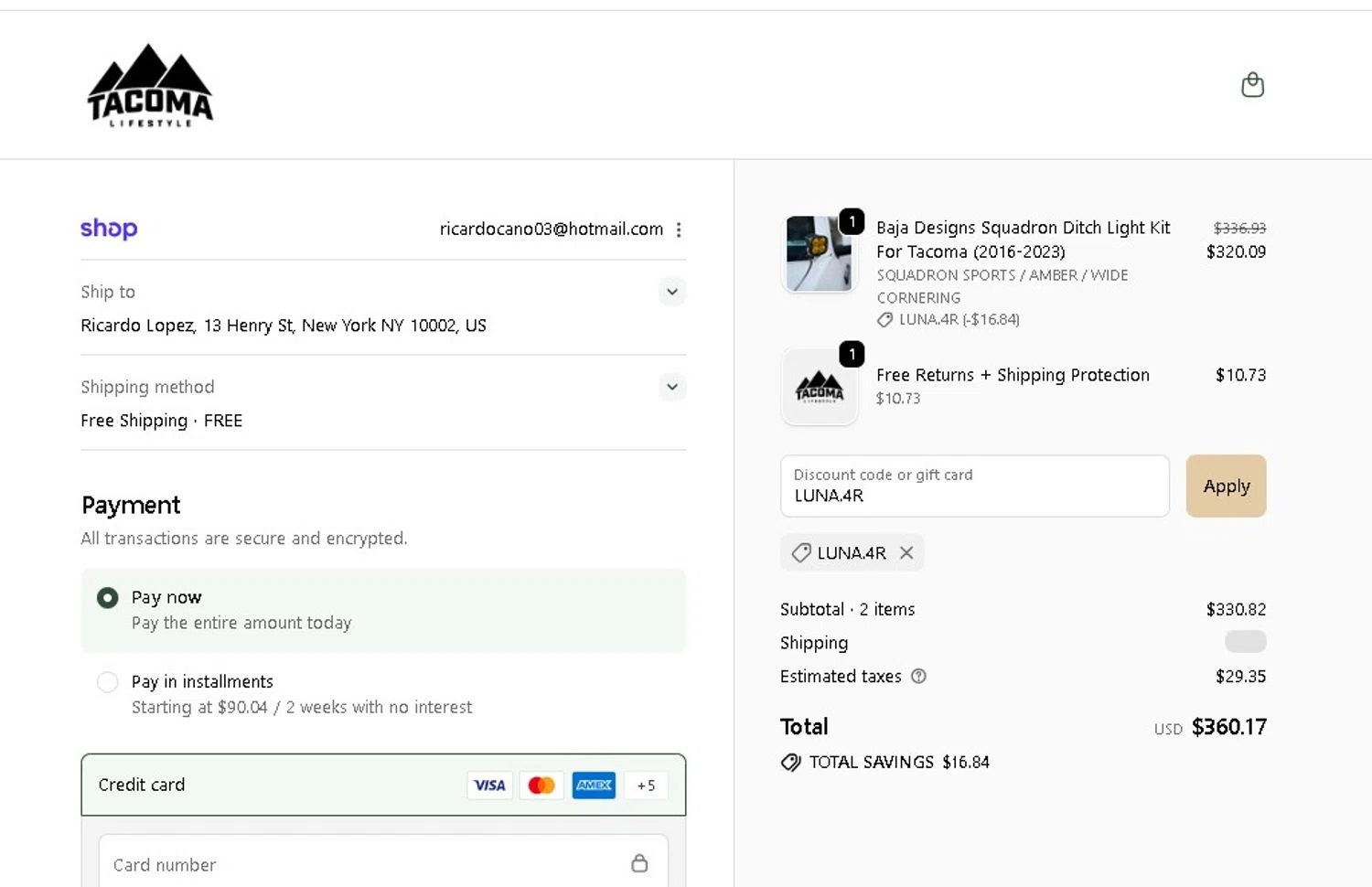Click the Visa card icon
This screenshot has height=887, width=1372.
click(489, 785)
